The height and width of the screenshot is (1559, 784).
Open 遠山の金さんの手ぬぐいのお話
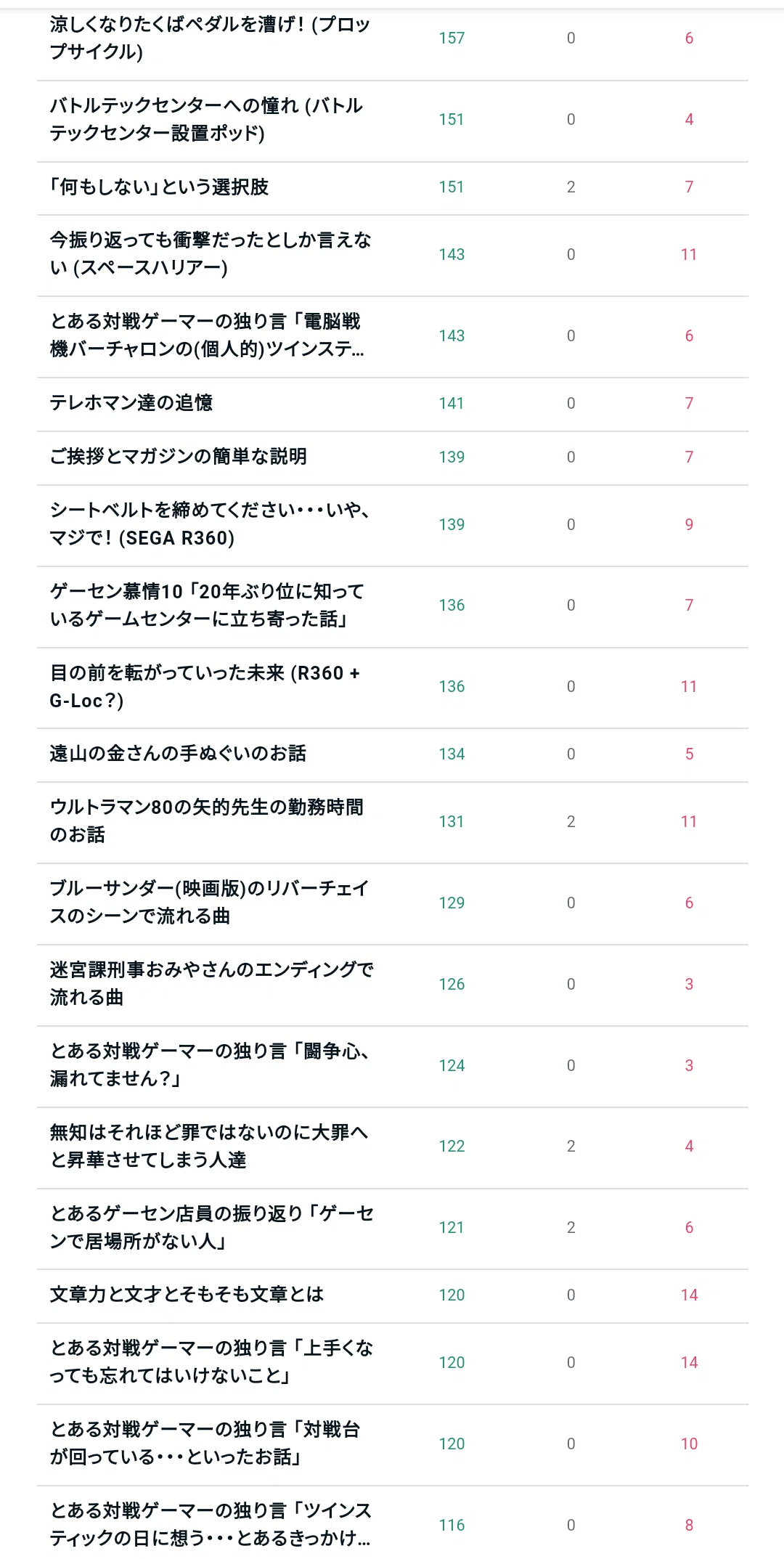point(178,754)
